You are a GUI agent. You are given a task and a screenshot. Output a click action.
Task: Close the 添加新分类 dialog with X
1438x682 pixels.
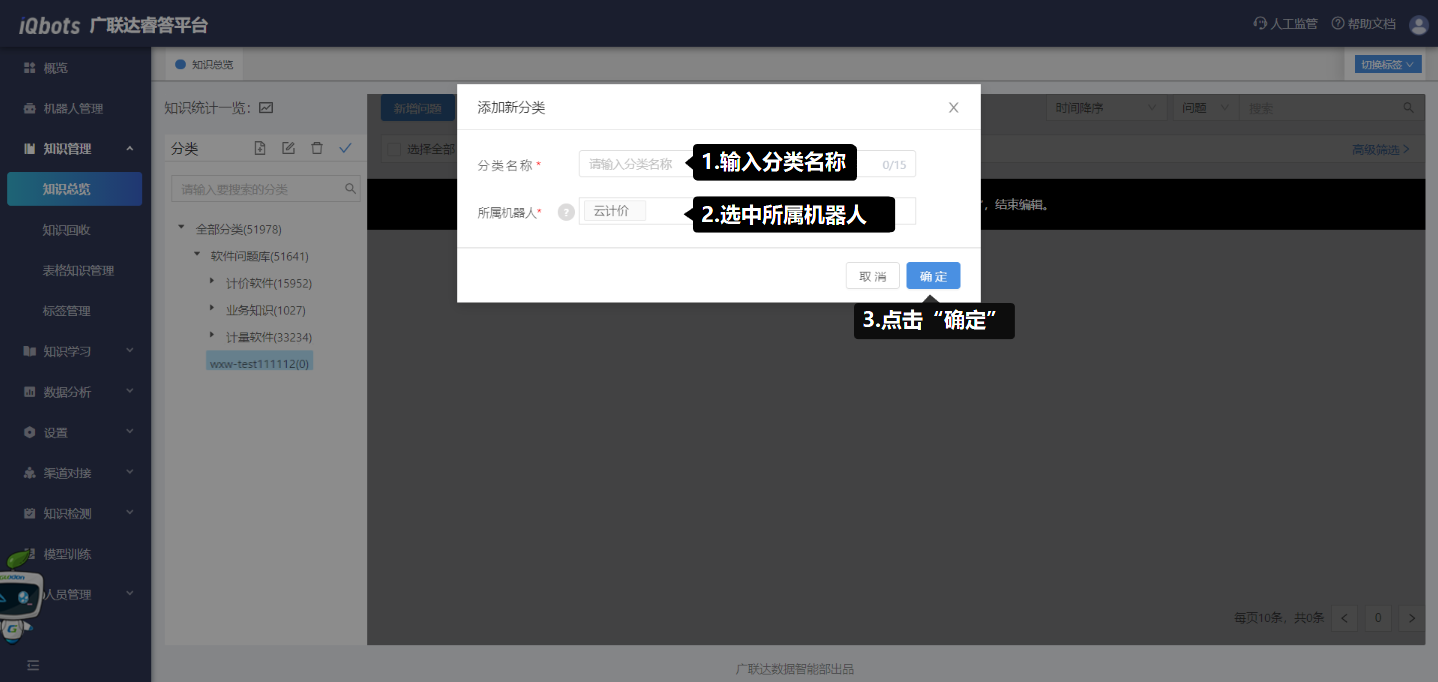953,107
